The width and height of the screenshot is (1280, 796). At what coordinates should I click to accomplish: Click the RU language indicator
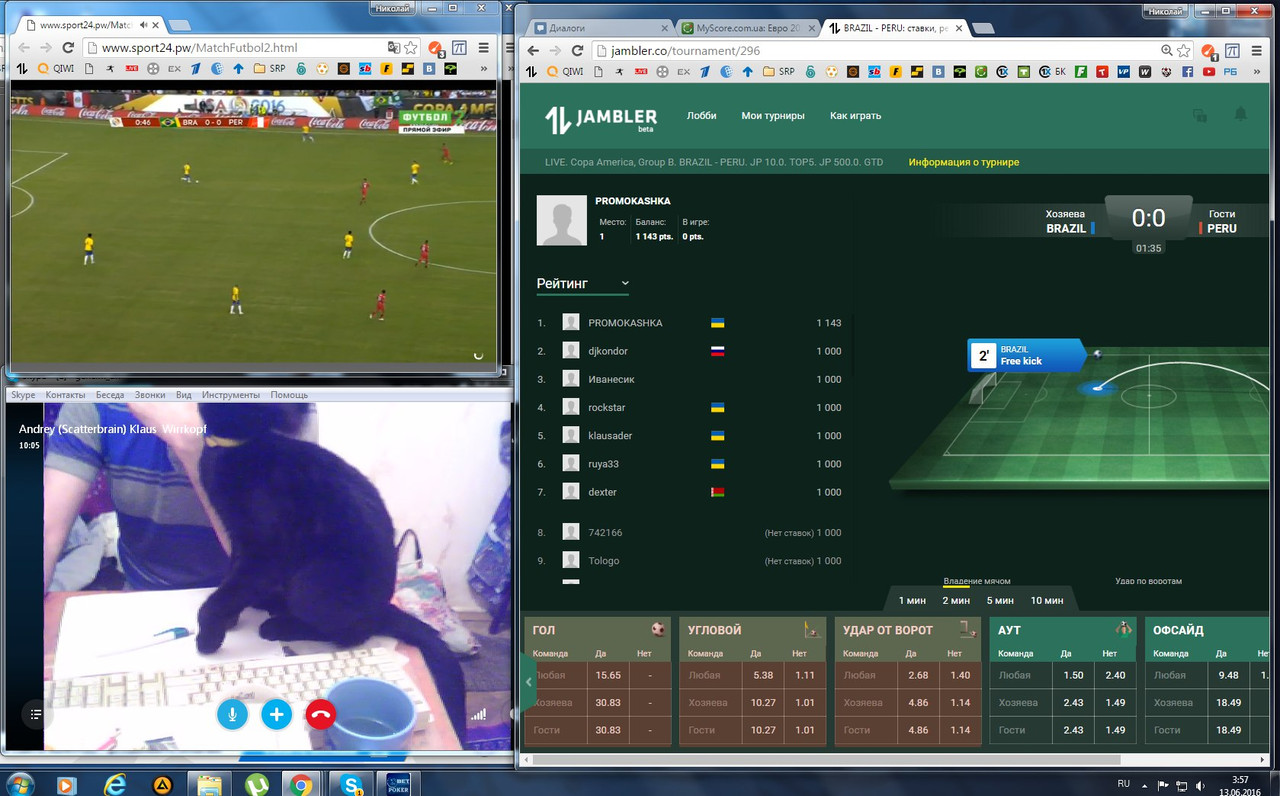1124,783
